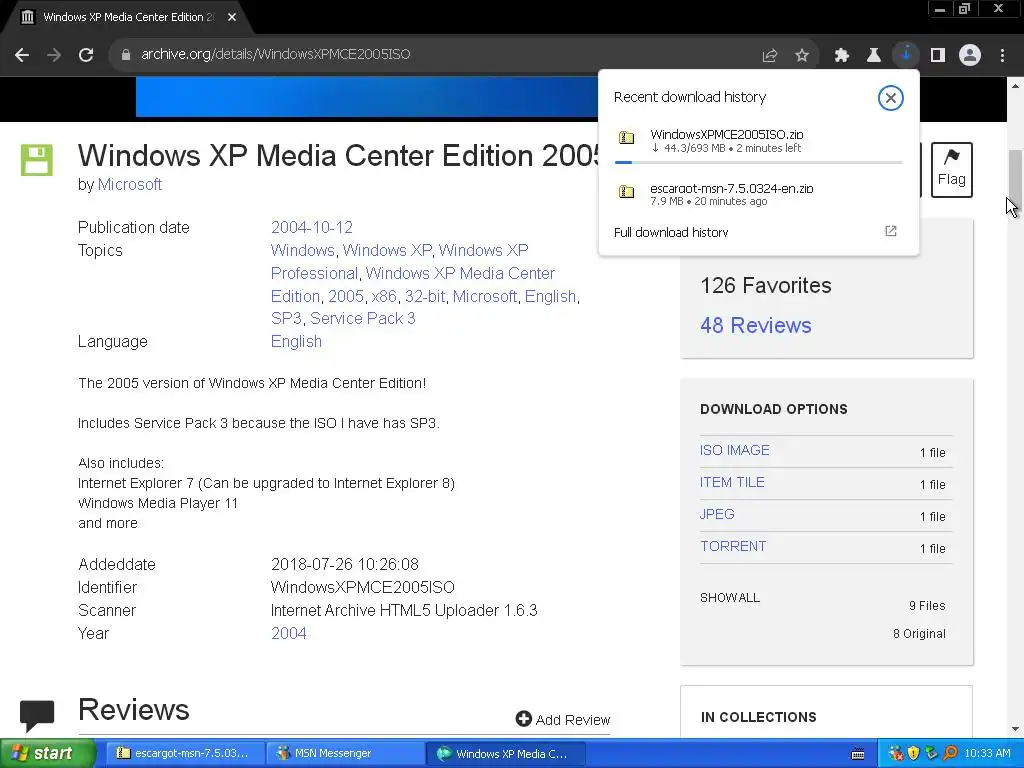Open the side panel icon
This screenshot has height=768, width=1024.
click(x=938, y=56)
